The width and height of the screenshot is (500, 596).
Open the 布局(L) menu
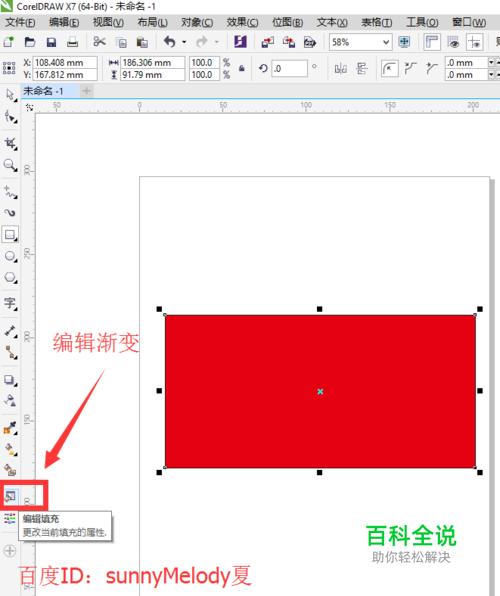point(152,22)
